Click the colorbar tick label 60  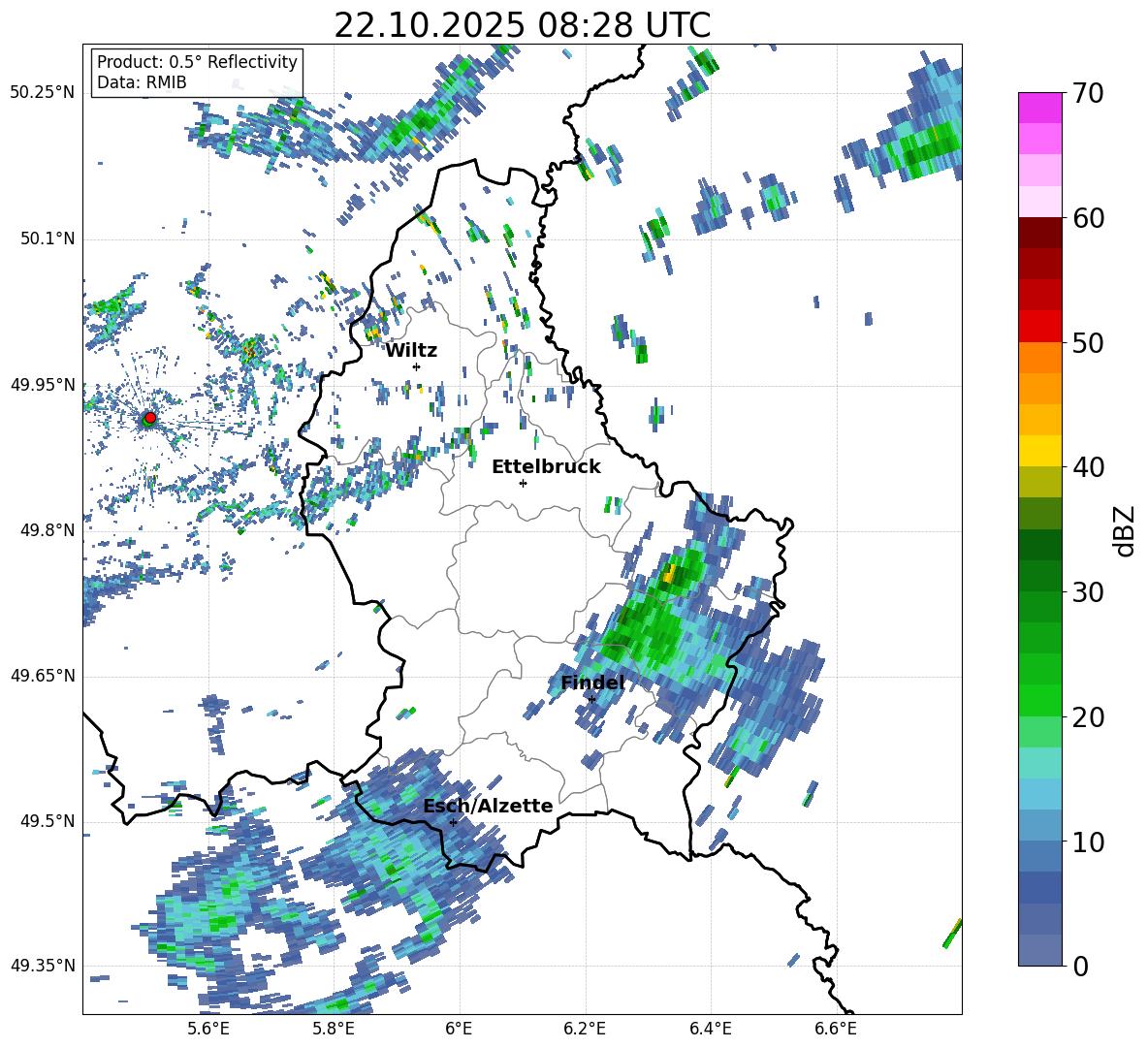click(x=1088, y=218)
